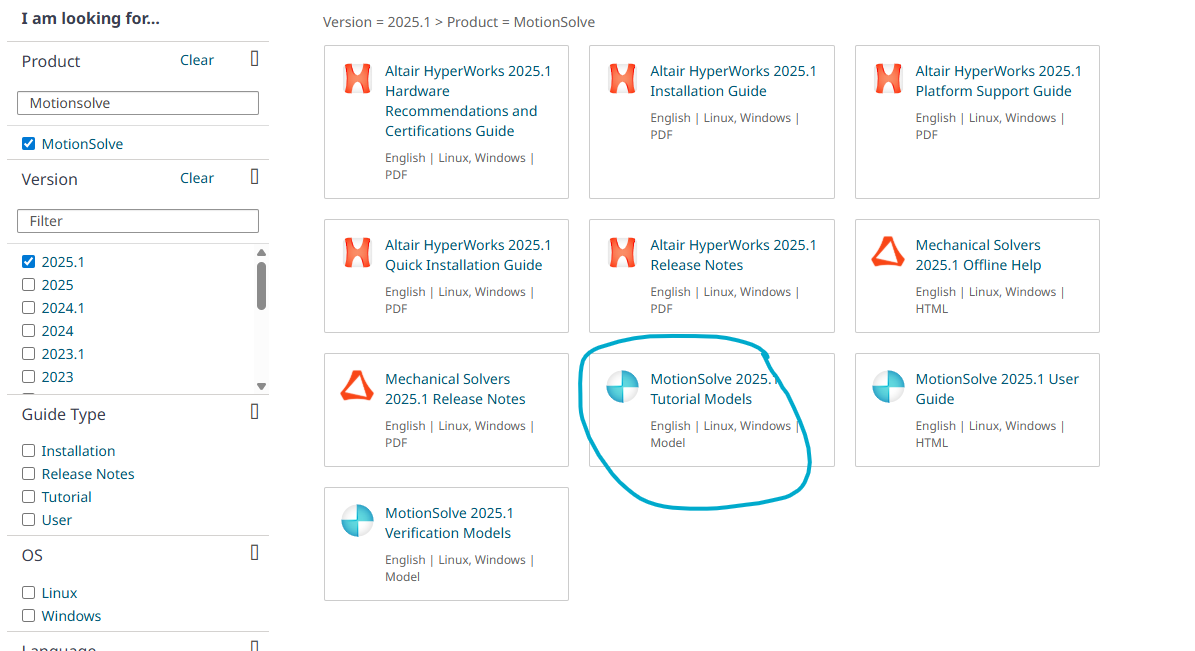Image resolution: width=1195 pixels, height=651 pixels.
Task: Click HyperWorks icon on Hardware Recommendations card
Action: point(357,79)
